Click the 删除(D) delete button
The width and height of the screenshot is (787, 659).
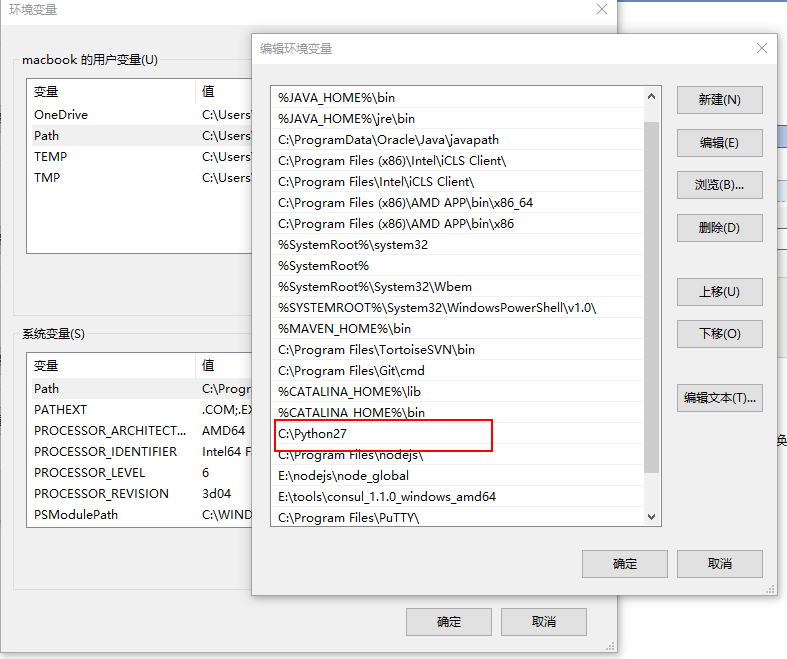point(719,228)
